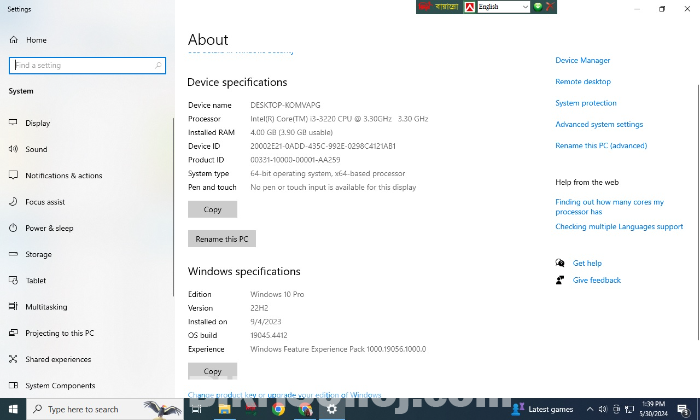
Task: Click the Notifications & actions icon
Action: point(13,175)
